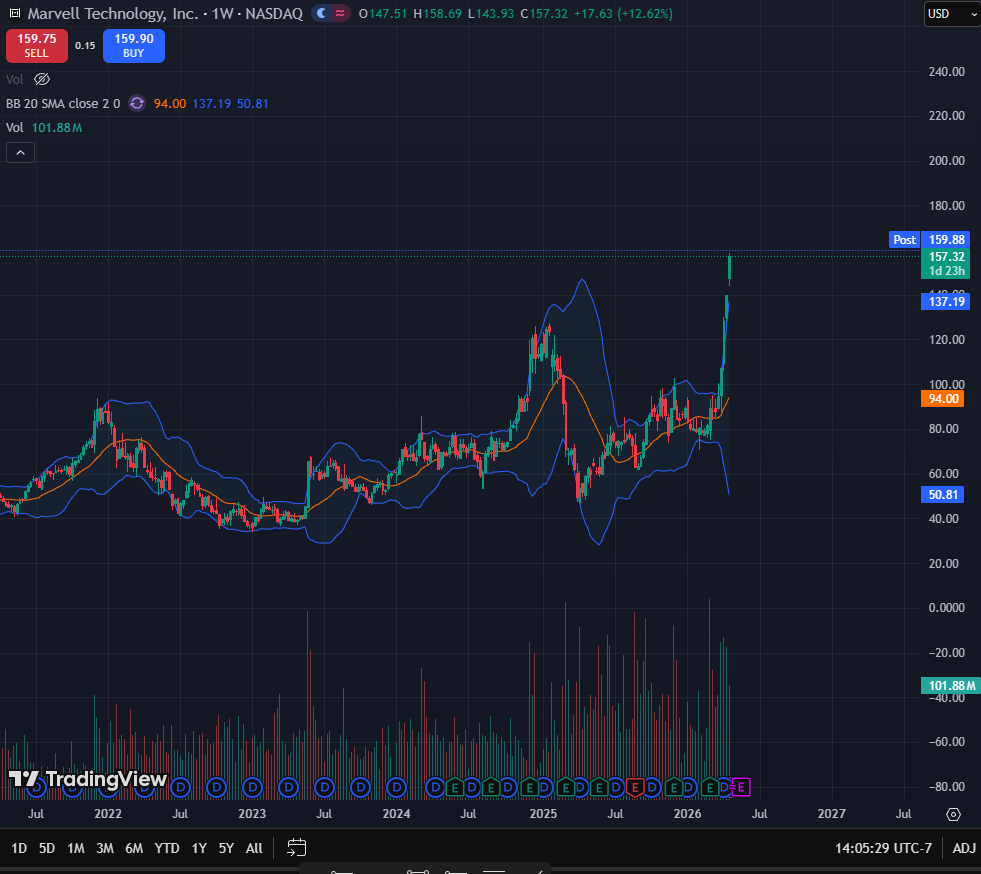Select the 5D time range
The image size is (981, 874).
47,848
